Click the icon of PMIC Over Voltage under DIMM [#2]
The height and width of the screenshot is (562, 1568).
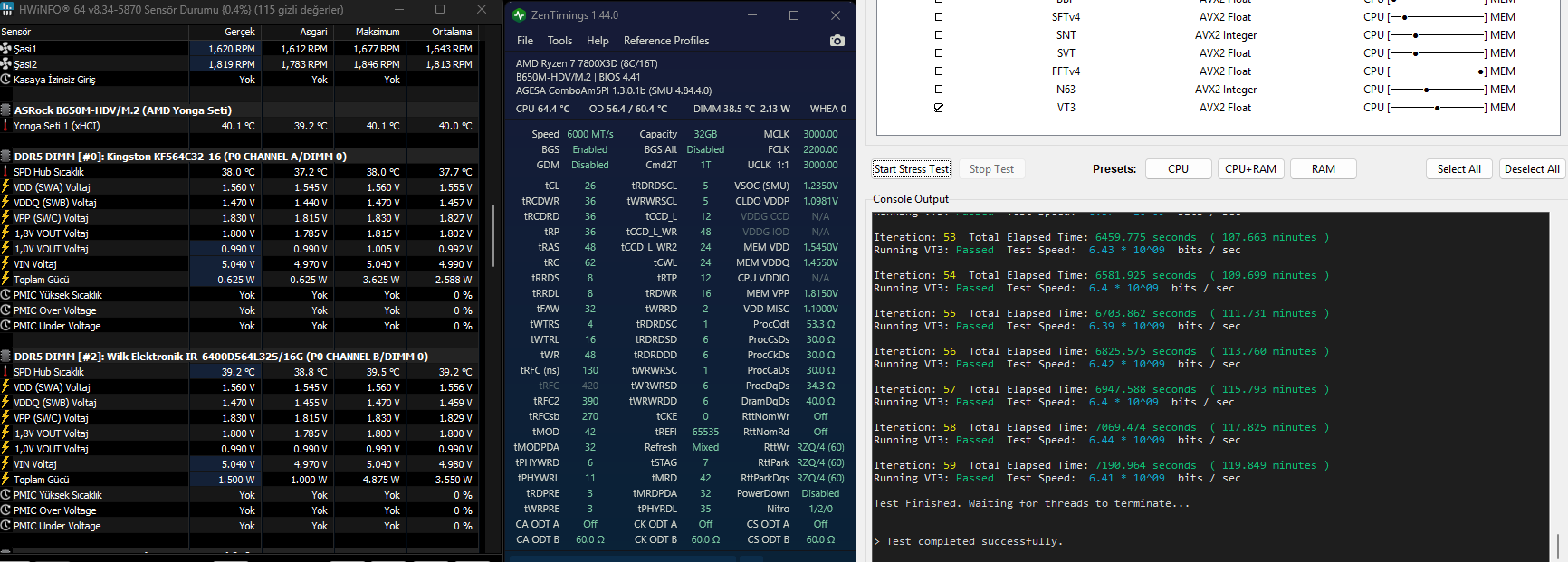6,510
